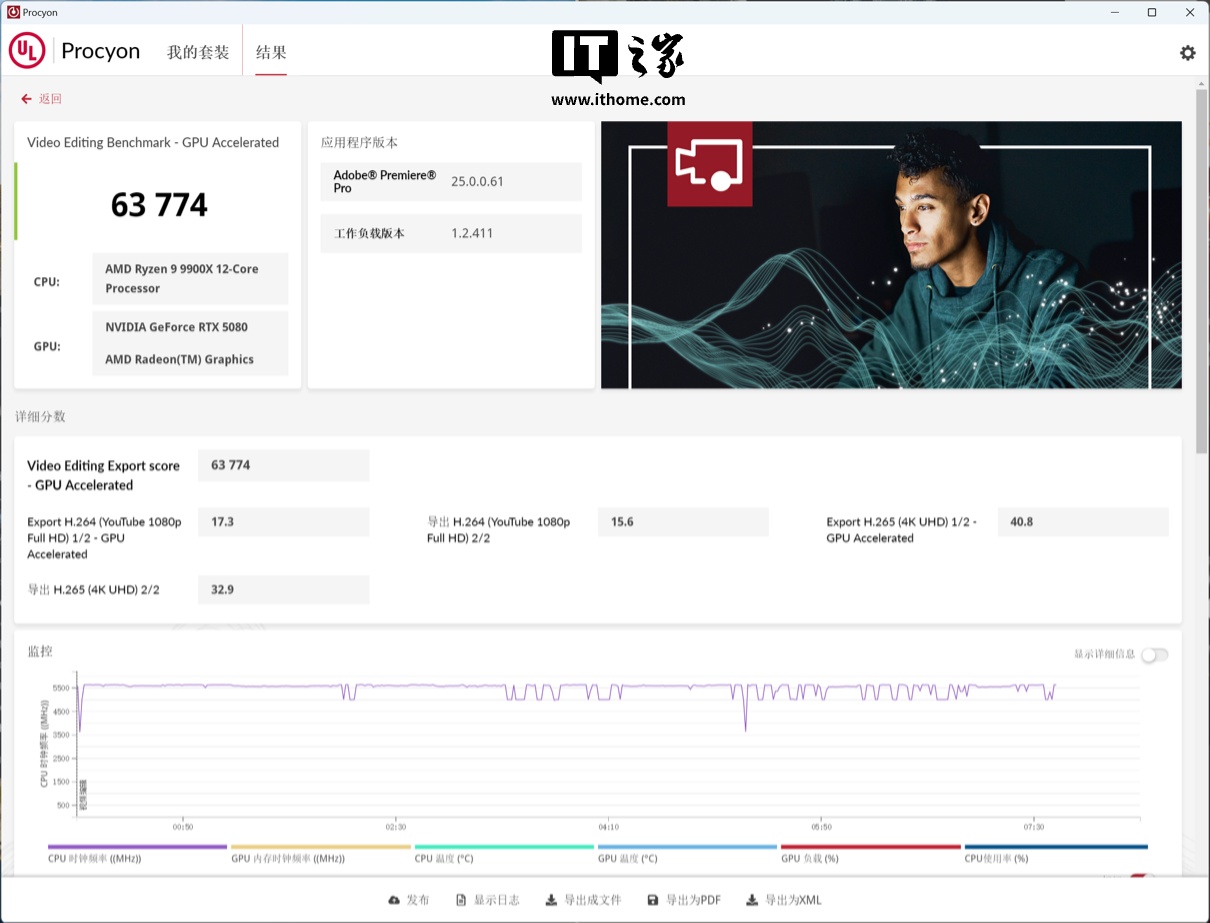1210x923 pixels.
Task: Toggle the CPU 时钟频率 legend series
Action: [95, 858]
